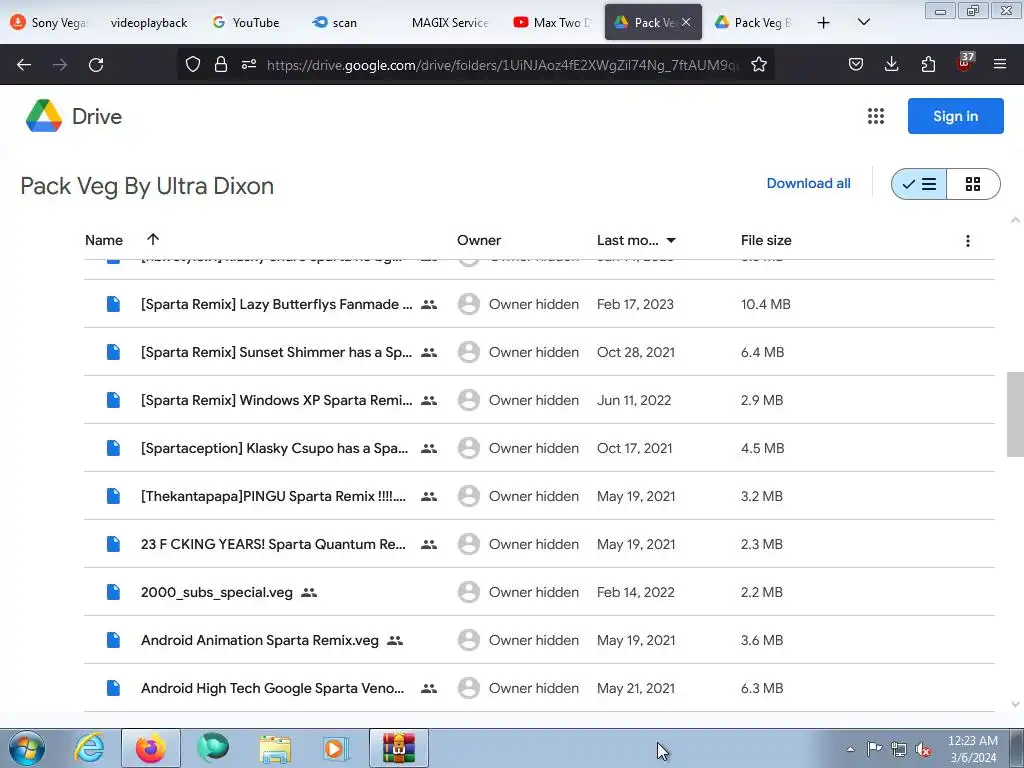Open the Pocket save icon
The image size is (1024, 768).
click(856, 64)
